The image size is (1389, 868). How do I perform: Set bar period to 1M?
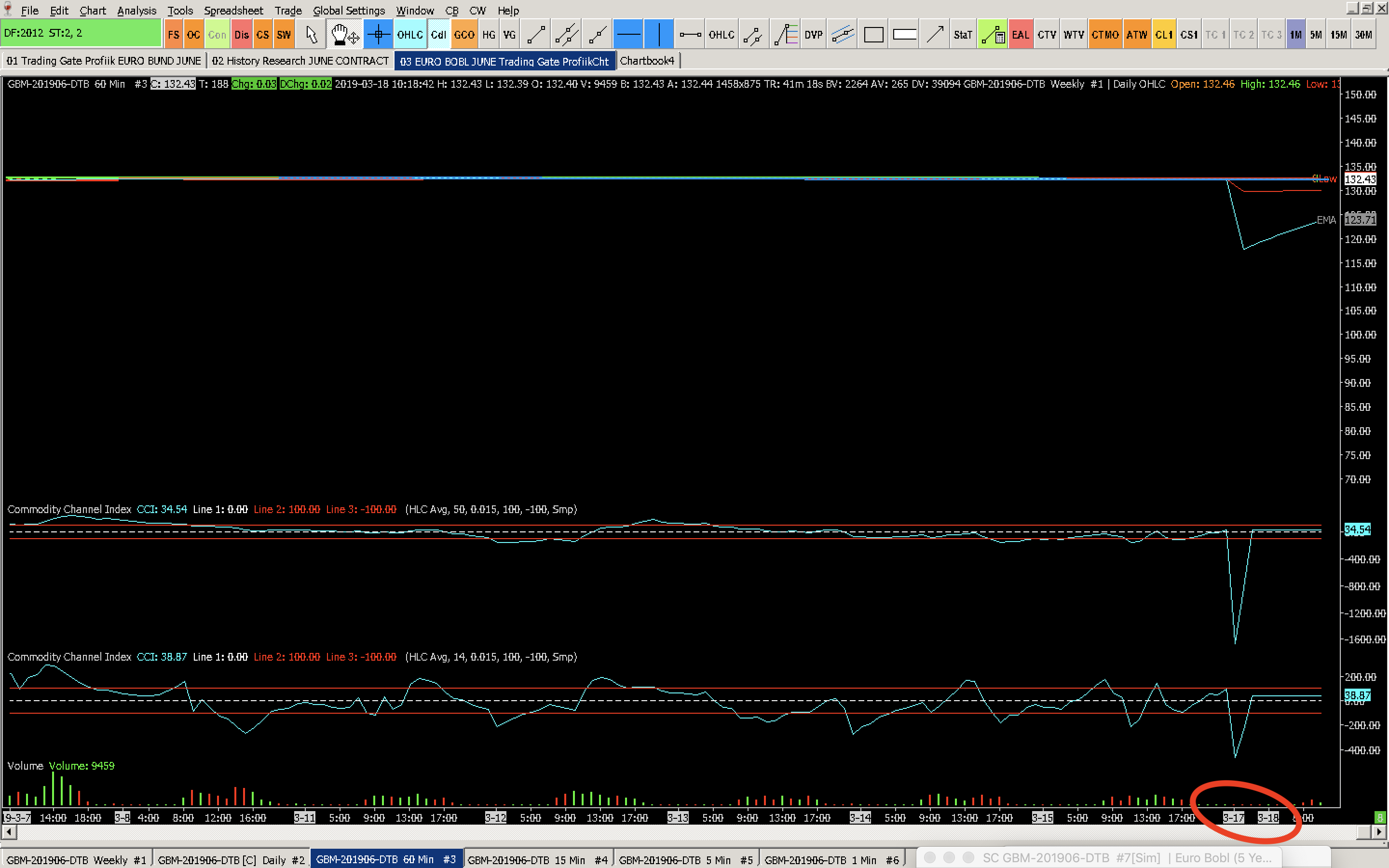pyautogui.click(x=1295, y=34)
